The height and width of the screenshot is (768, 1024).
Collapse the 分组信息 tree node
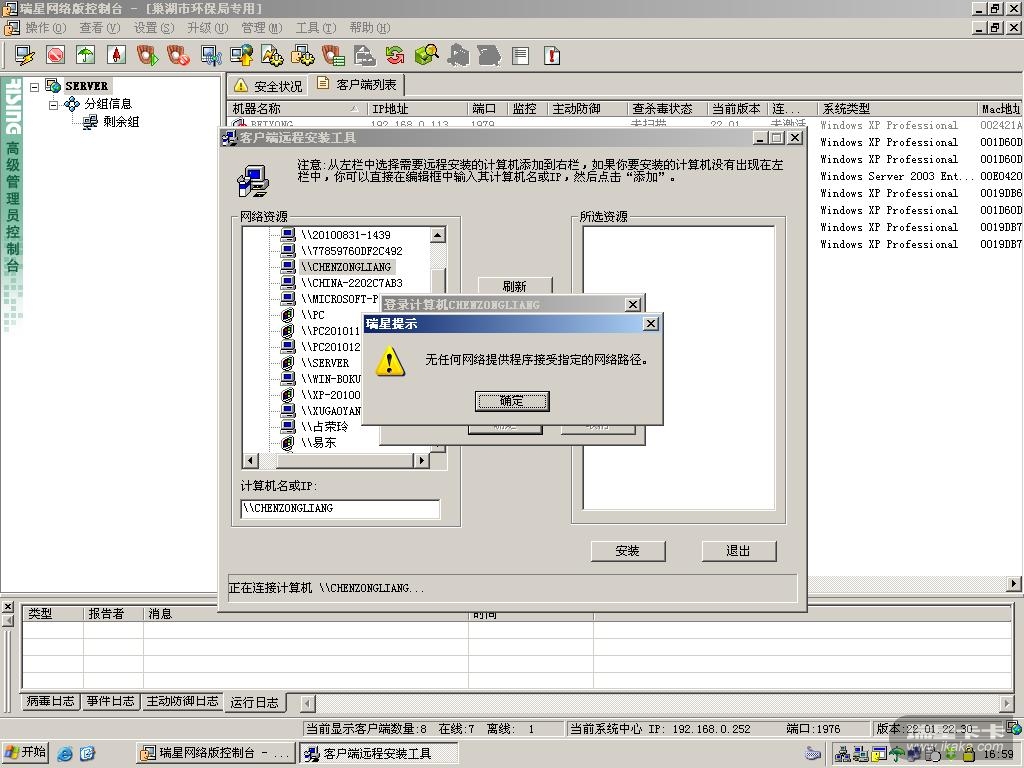coord(54,104)
